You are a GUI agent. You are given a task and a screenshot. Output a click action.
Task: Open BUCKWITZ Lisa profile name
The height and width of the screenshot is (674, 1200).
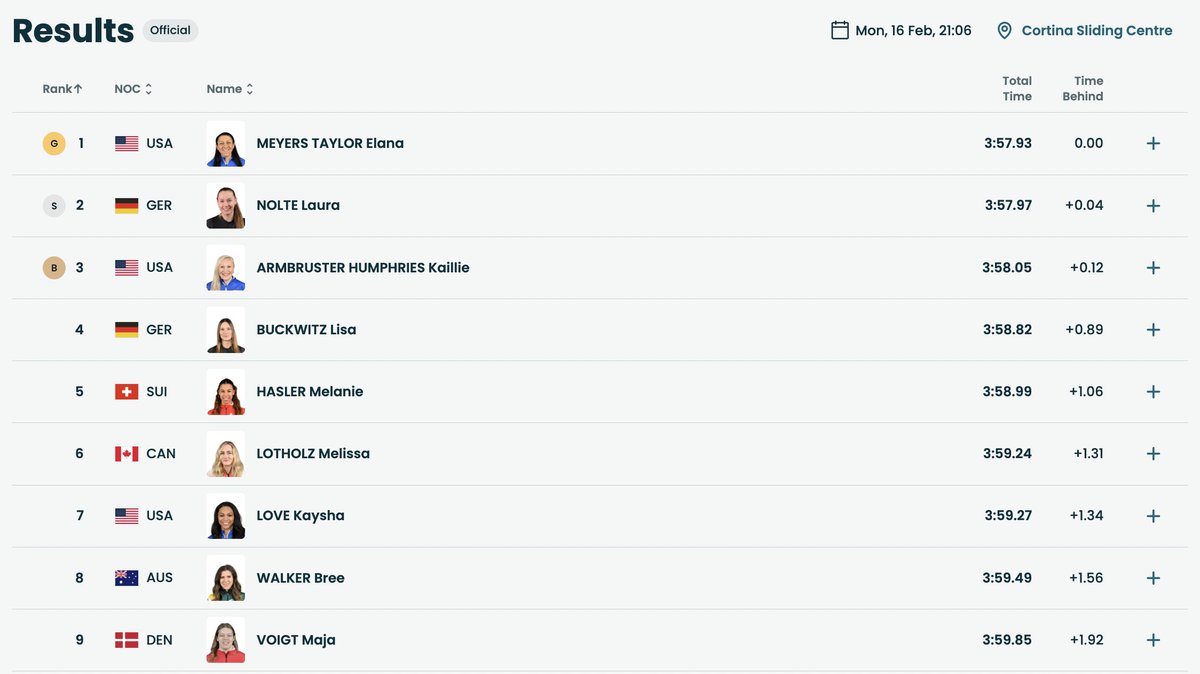click(306, 329)
